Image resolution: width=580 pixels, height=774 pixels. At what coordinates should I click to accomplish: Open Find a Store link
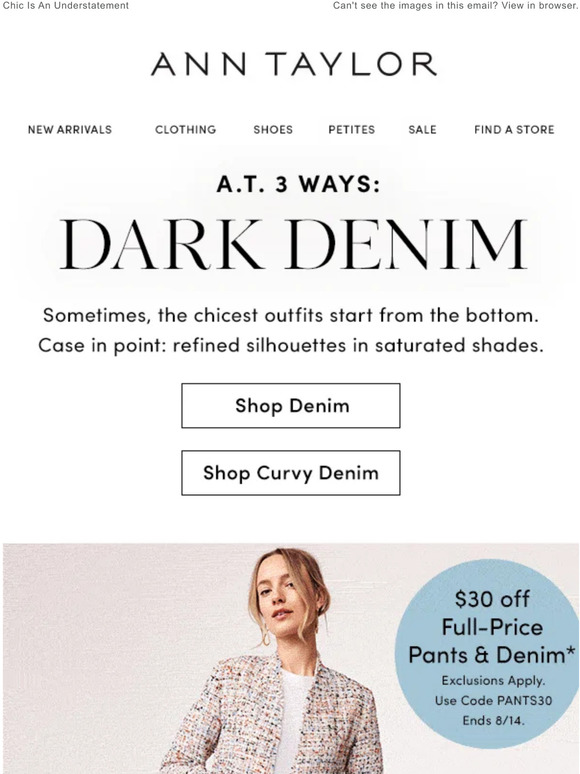[x=514, y=130]
